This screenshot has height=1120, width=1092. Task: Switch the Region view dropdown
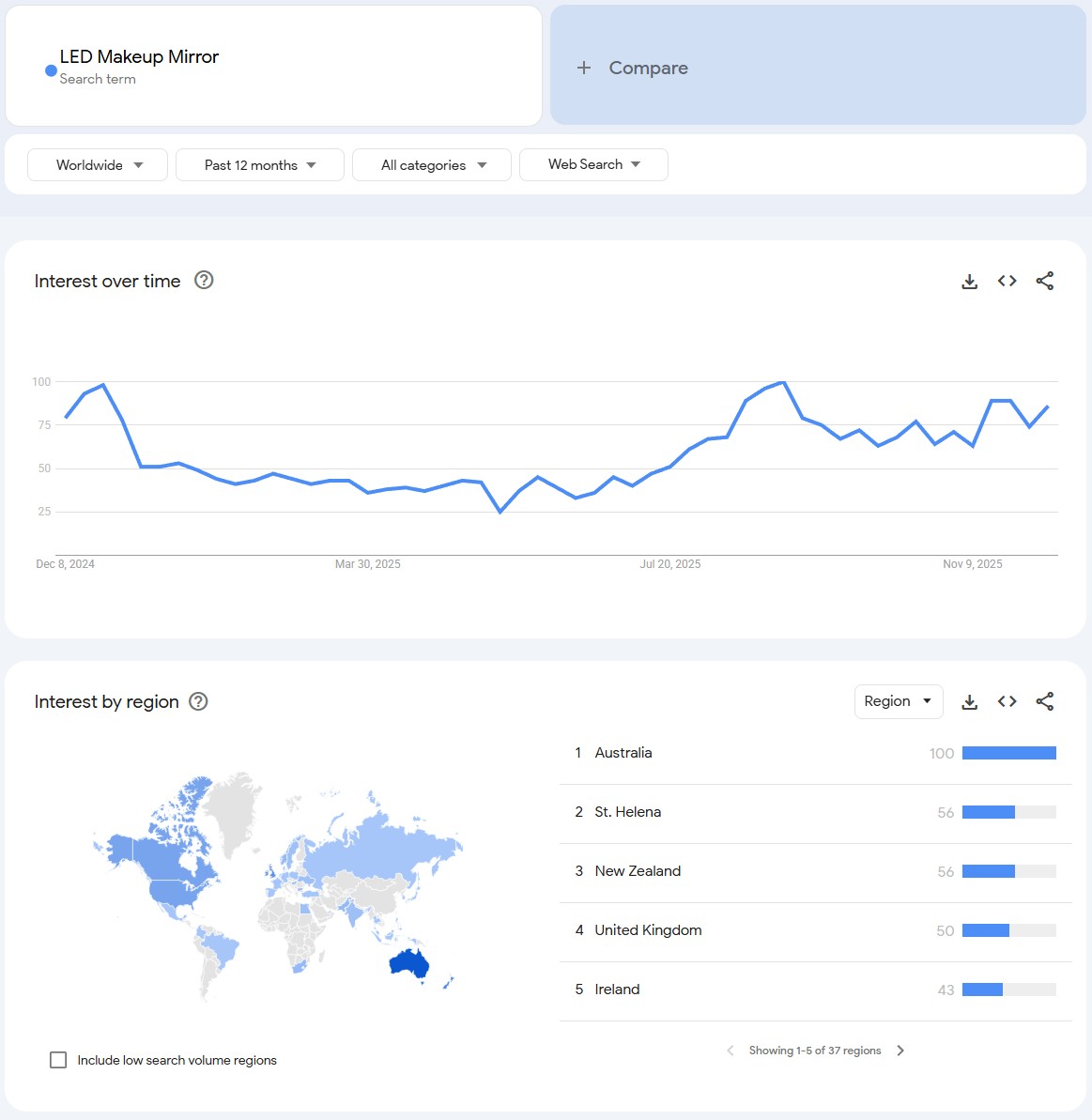pyautogui.click(x=898, y=701)
